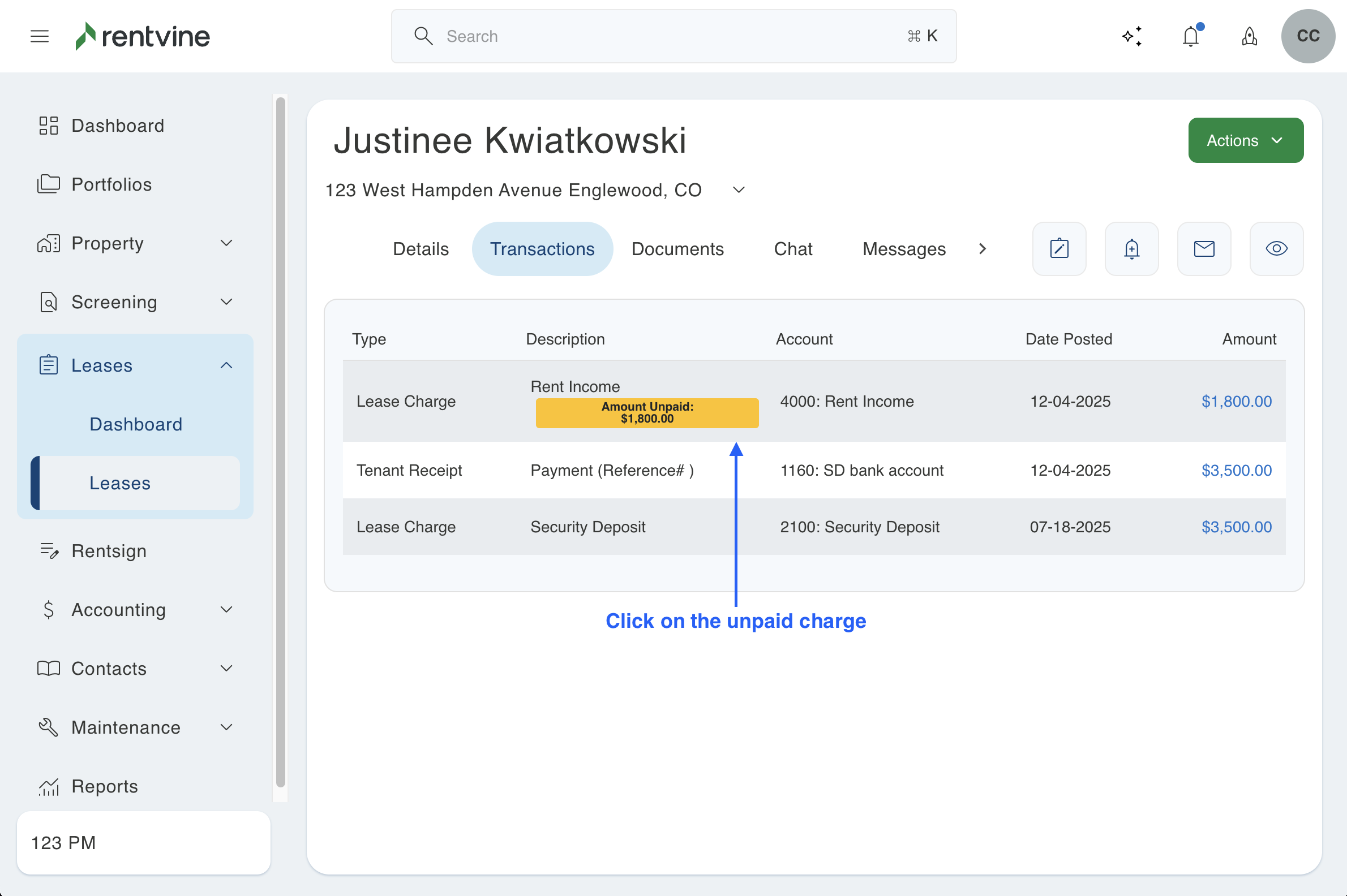Expand the address dropdown chevron
Screen dimensions: 1347x896
point(739,189)
